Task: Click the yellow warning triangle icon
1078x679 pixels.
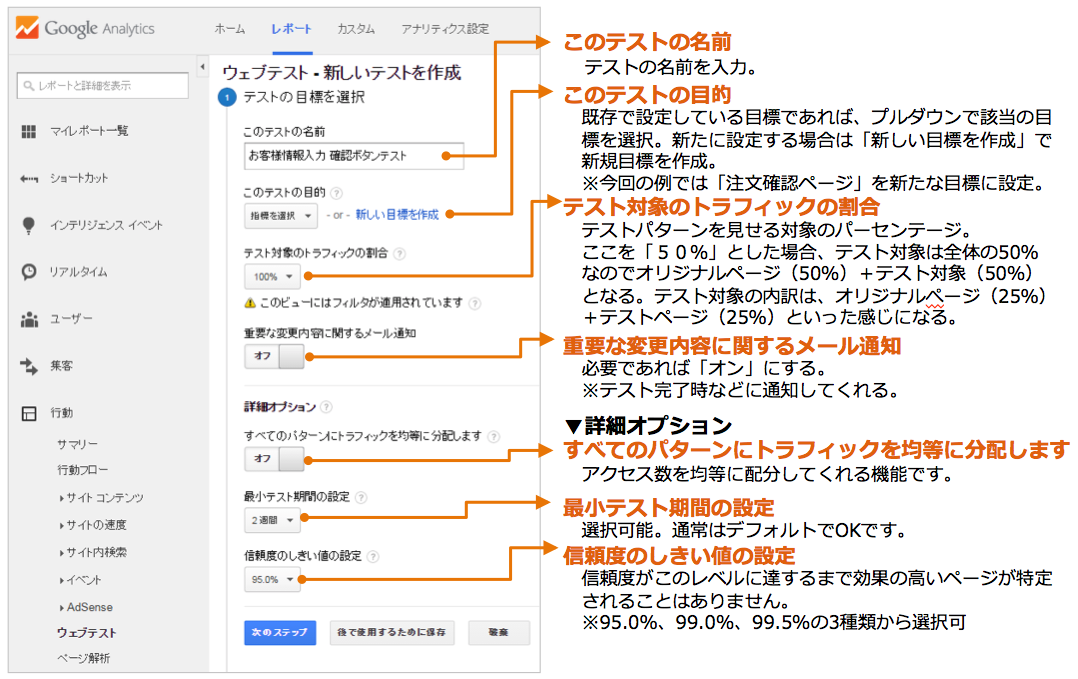Action: [250, 303]
